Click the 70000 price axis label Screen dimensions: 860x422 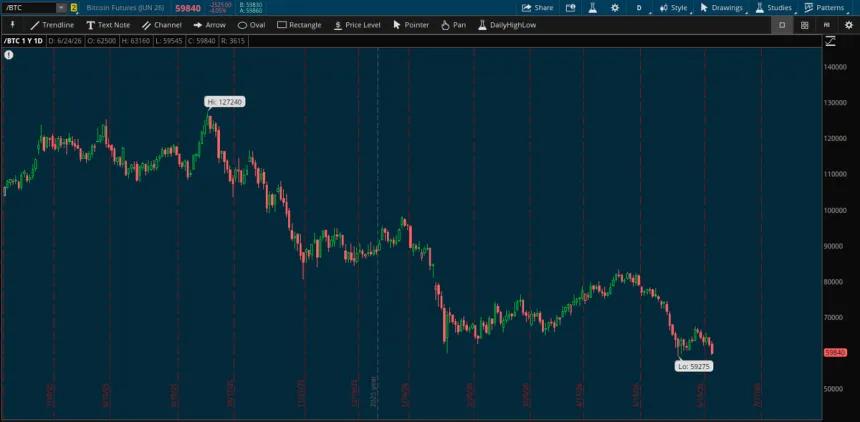pyautogui.click(x=835, y=317)
